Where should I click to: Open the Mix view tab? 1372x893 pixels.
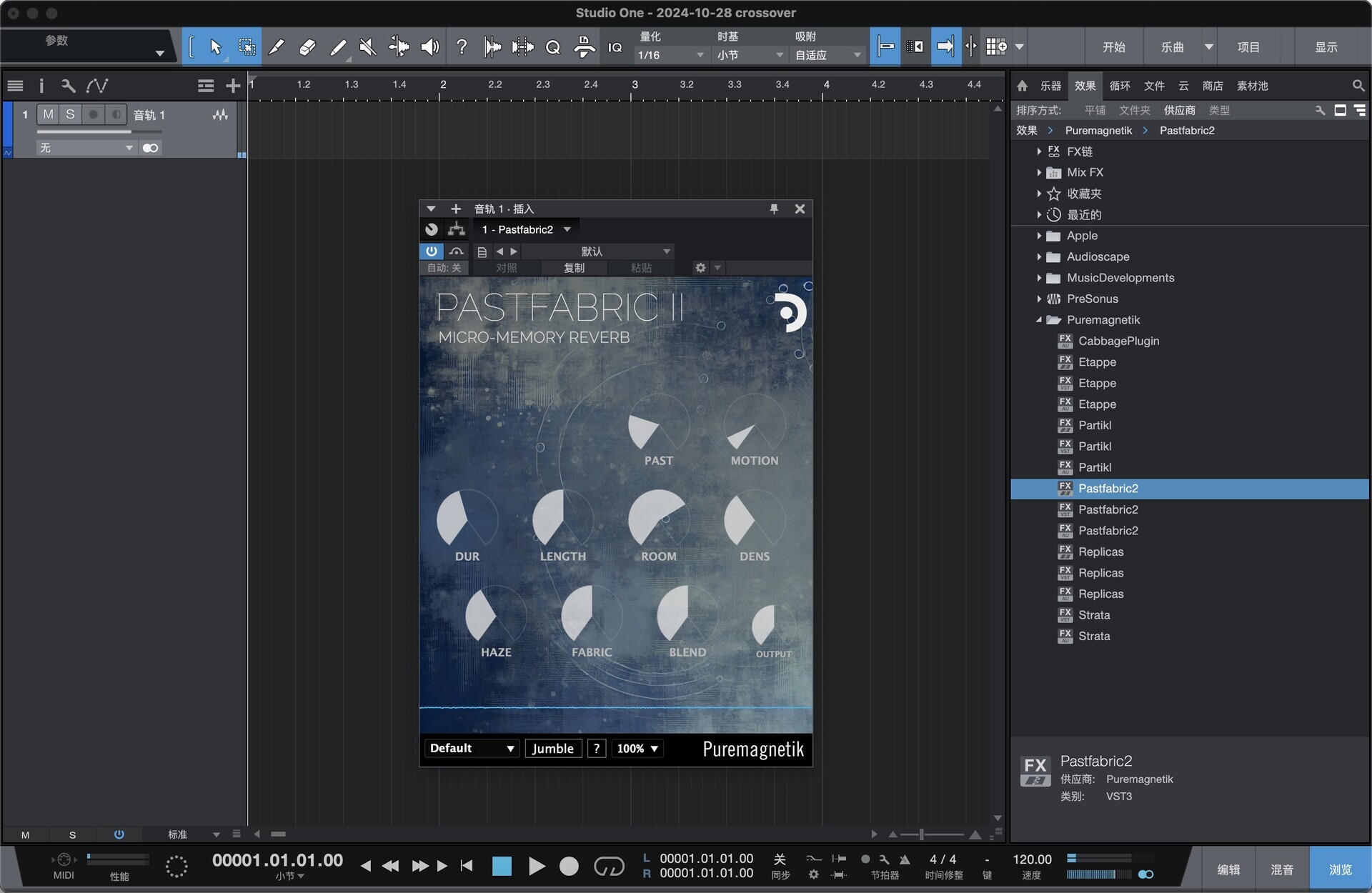[1281, 869]
